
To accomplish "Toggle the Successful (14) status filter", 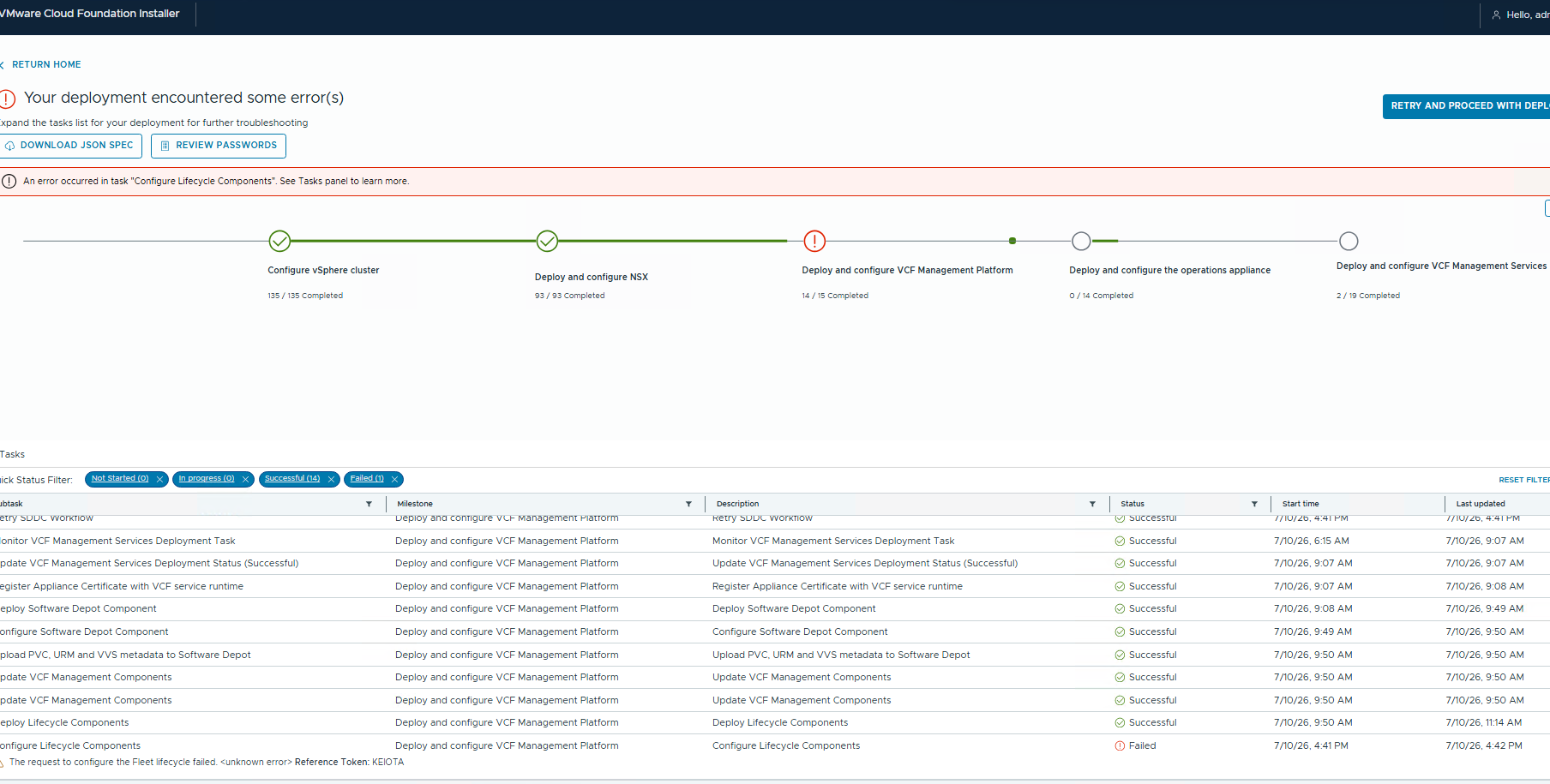I will click(x=292, y=479).
